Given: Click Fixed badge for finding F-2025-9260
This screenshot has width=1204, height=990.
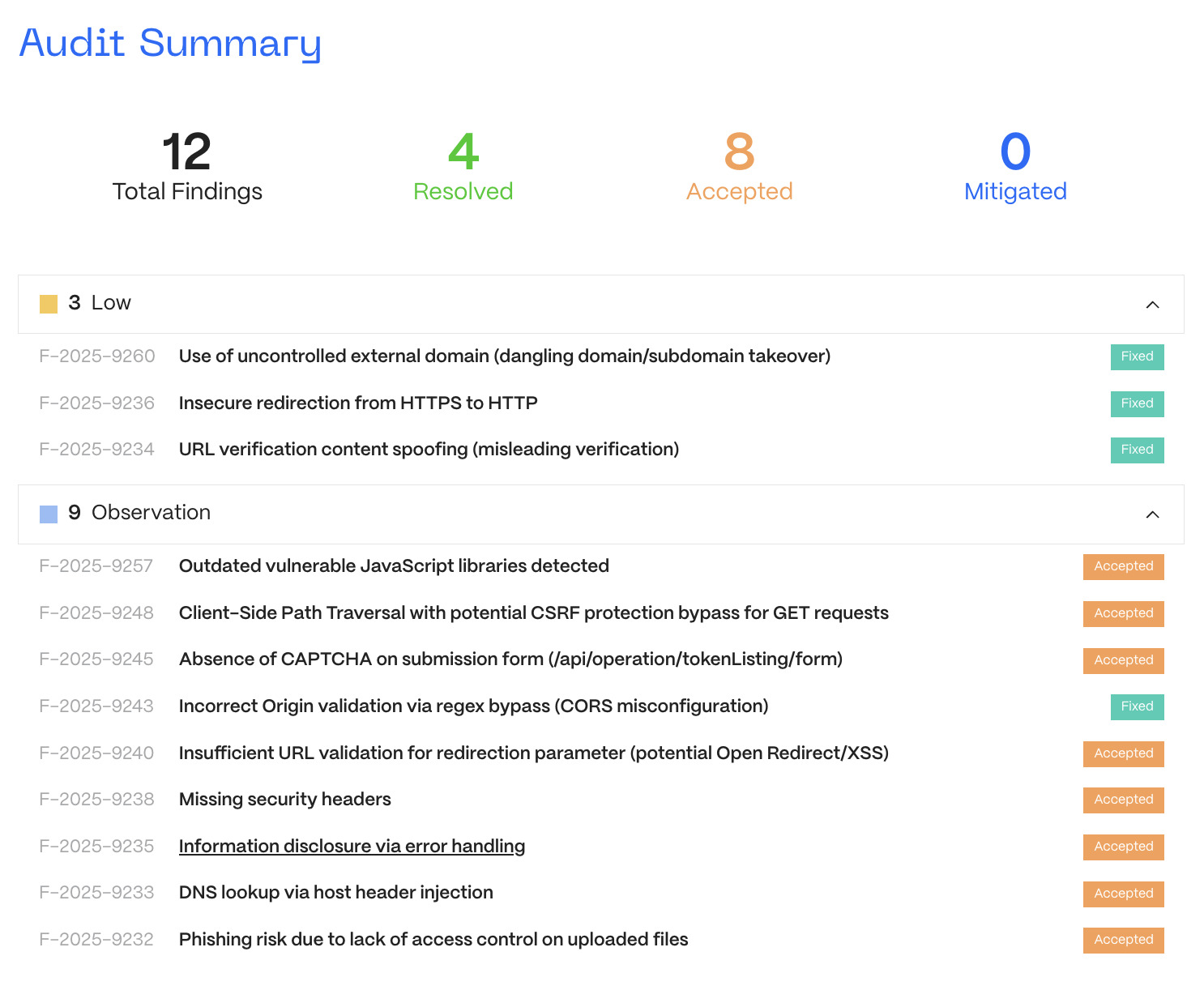Looking at the screenshot, I should tap(1137, 356).
